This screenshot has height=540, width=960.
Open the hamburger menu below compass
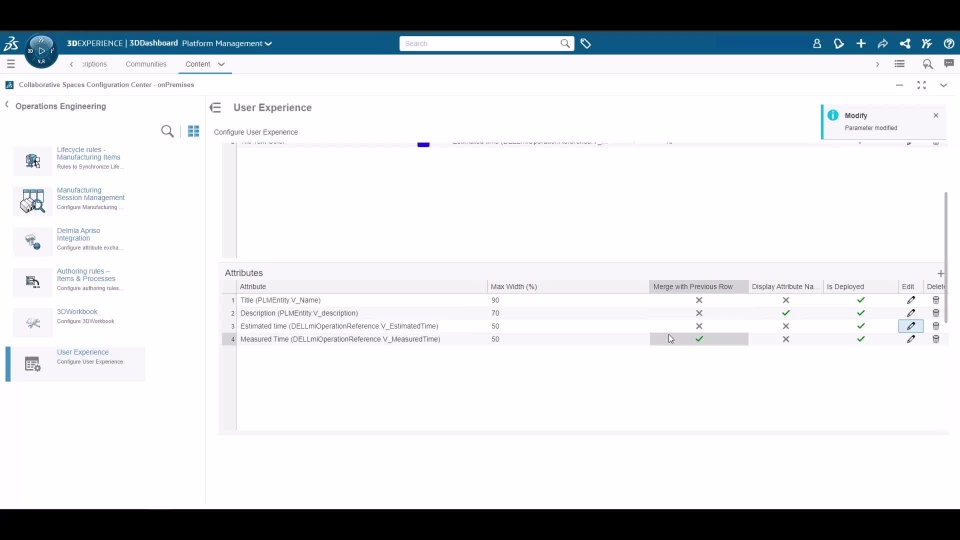pos(10,64)
